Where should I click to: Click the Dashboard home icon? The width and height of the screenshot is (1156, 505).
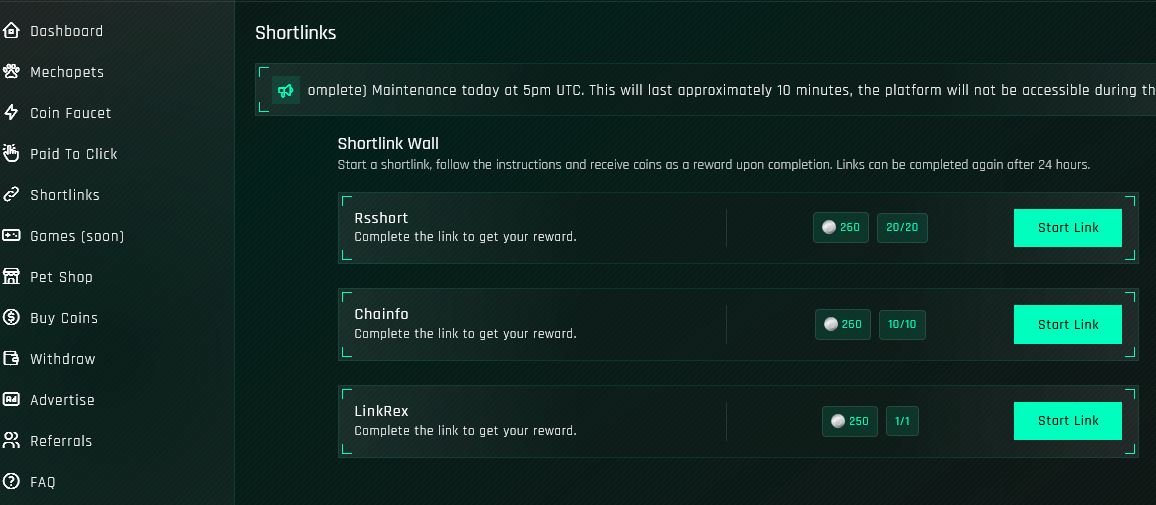[11, 31]
